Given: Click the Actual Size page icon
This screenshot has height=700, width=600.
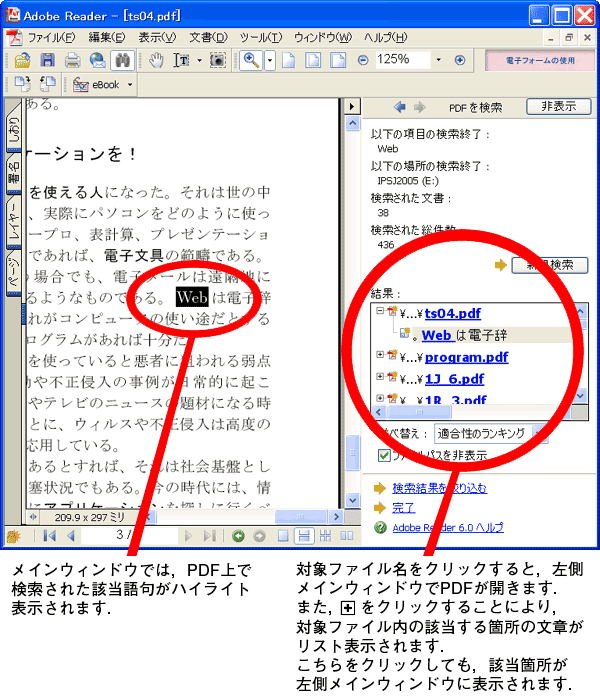Looking at the screenshot, I should tap(288, 60).
